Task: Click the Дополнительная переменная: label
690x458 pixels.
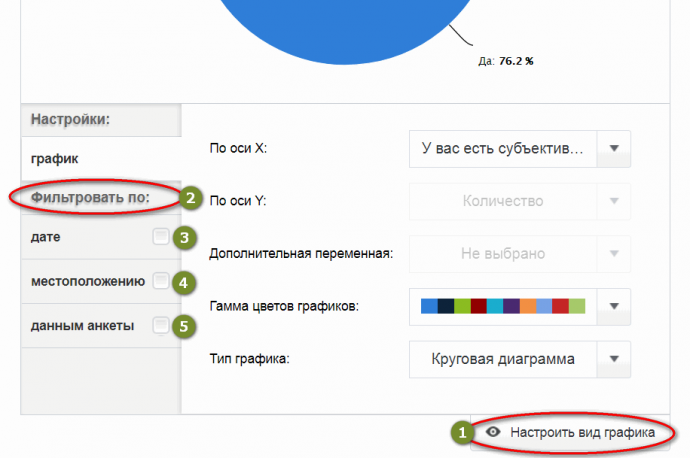Action: coord(301,253)
